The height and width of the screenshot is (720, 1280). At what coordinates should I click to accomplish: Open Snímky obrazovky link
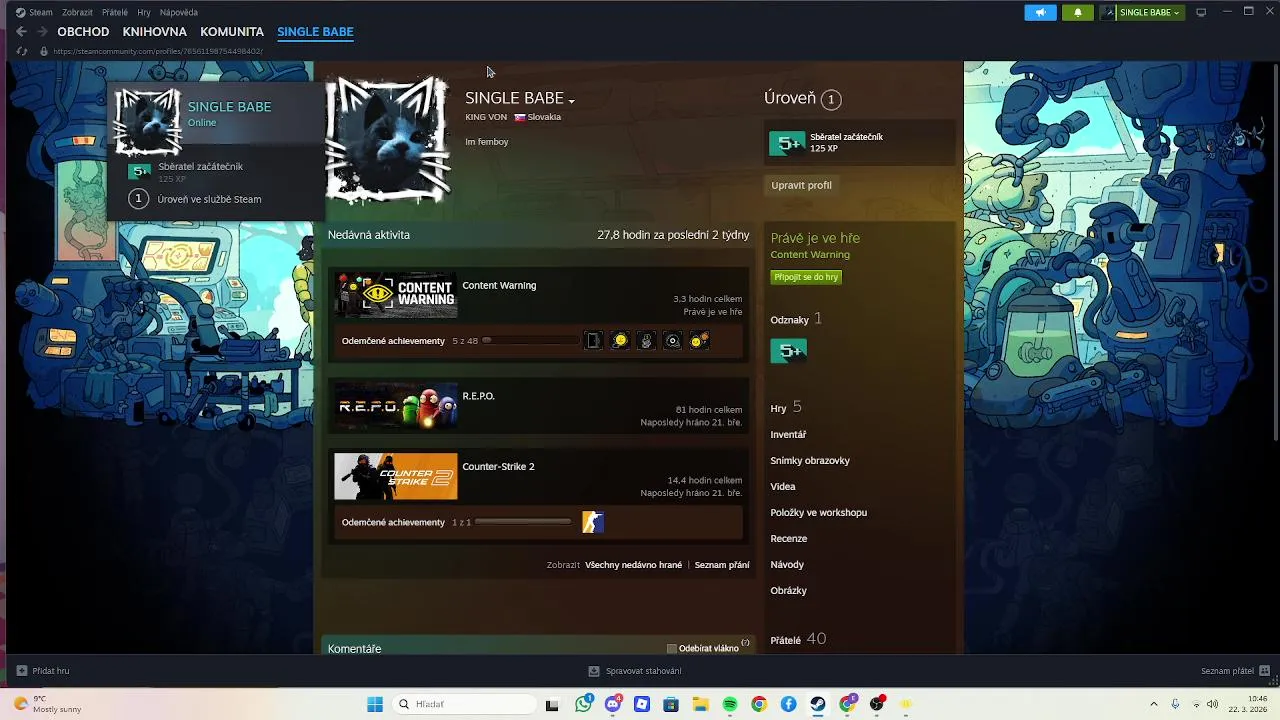810,461
